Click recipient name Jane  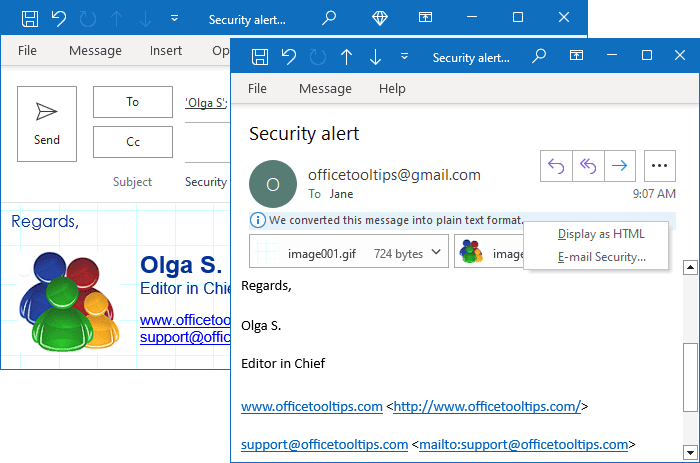pyautogui.click(x=342, y=194)
